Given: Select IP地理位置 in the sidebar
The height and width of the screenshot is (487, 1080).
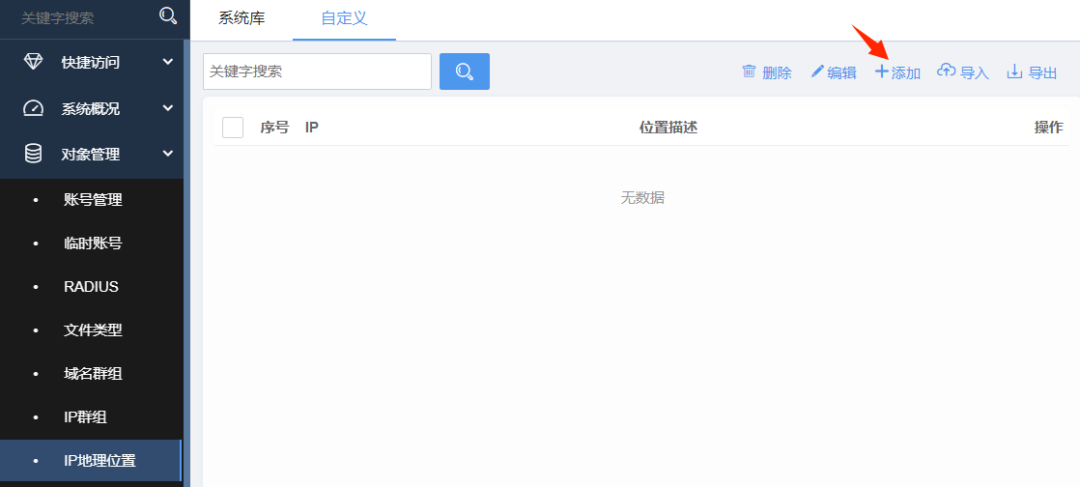Looking at the screenshot, I should [91, 461].
